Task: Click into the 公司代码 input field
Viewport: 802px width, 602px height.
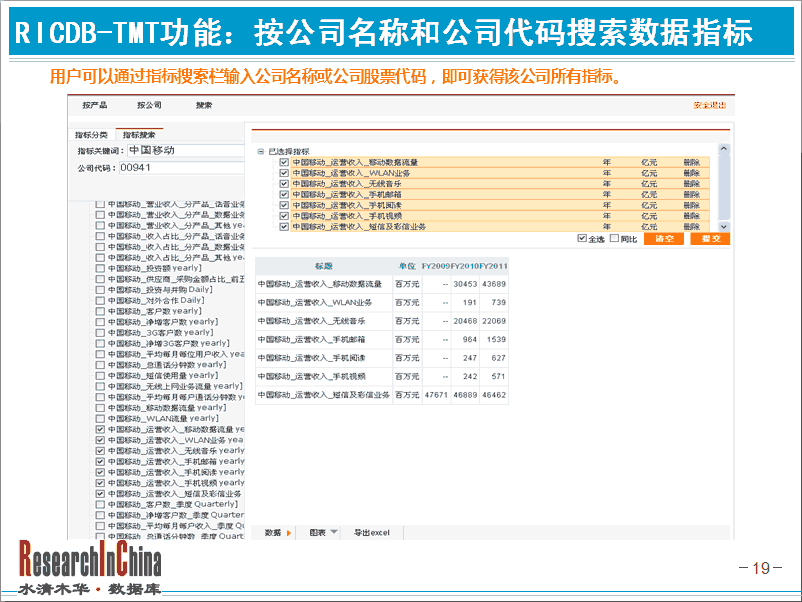Action: (x=182, y=168)
